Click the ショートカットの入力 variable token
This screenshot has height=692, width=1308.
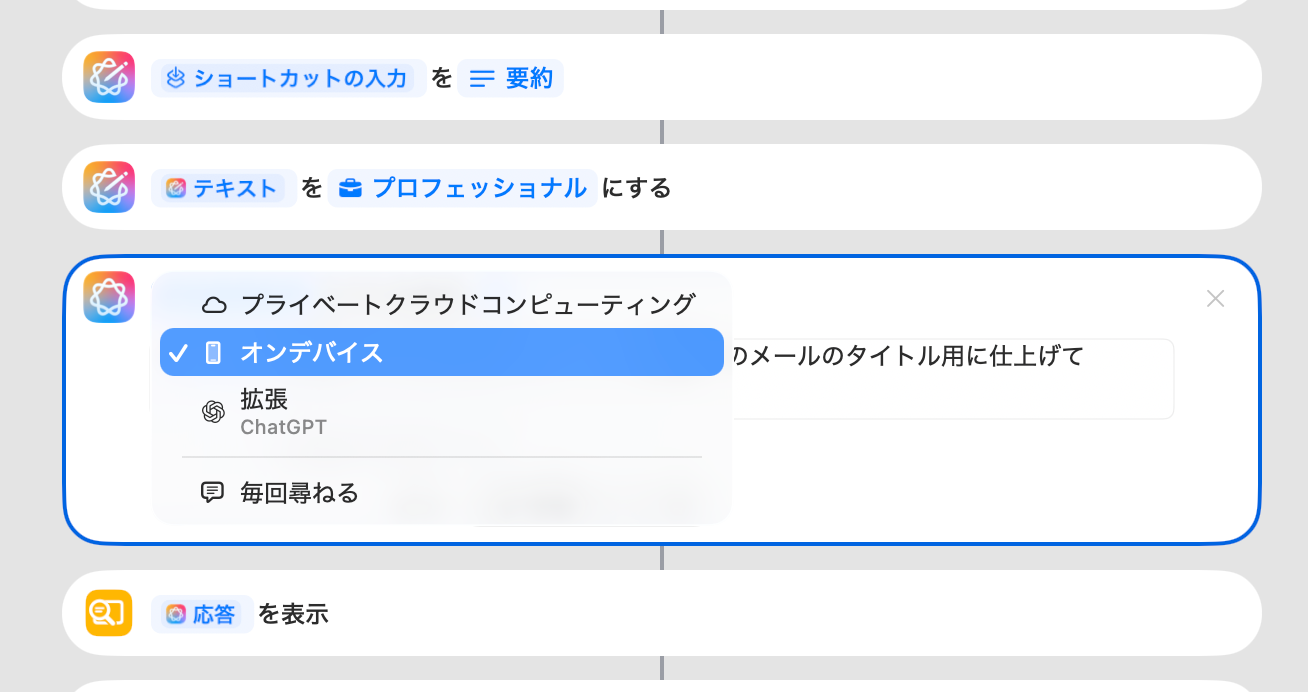point(289,78)
